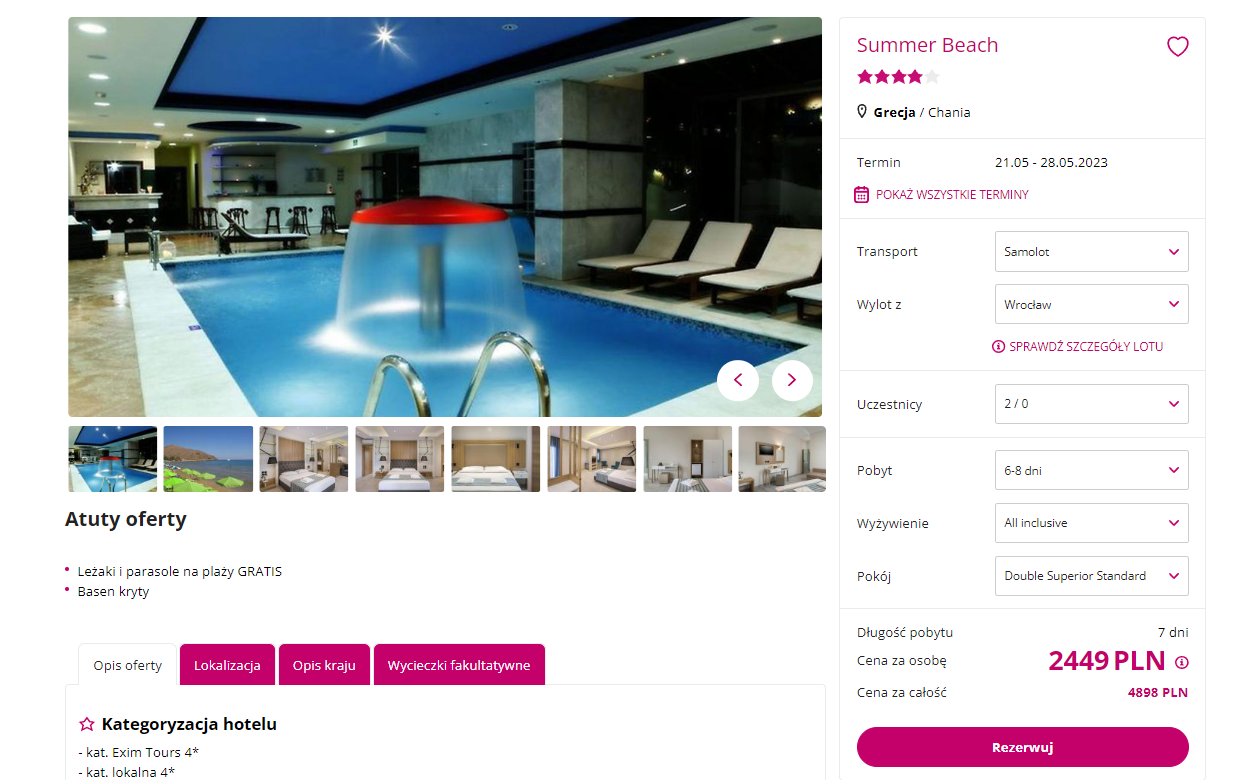
Task: Click the Rezerwuj button
Action: [1022, 747]
